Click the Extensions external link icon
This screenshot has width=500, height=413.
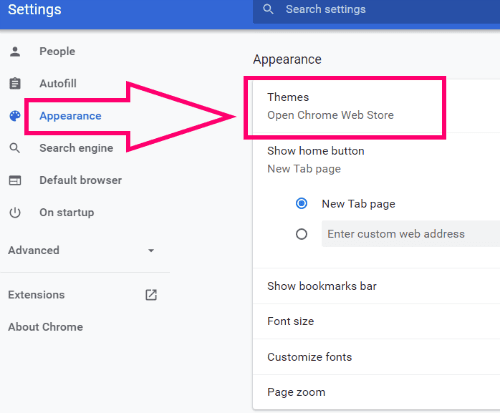[x=151, y=295]
